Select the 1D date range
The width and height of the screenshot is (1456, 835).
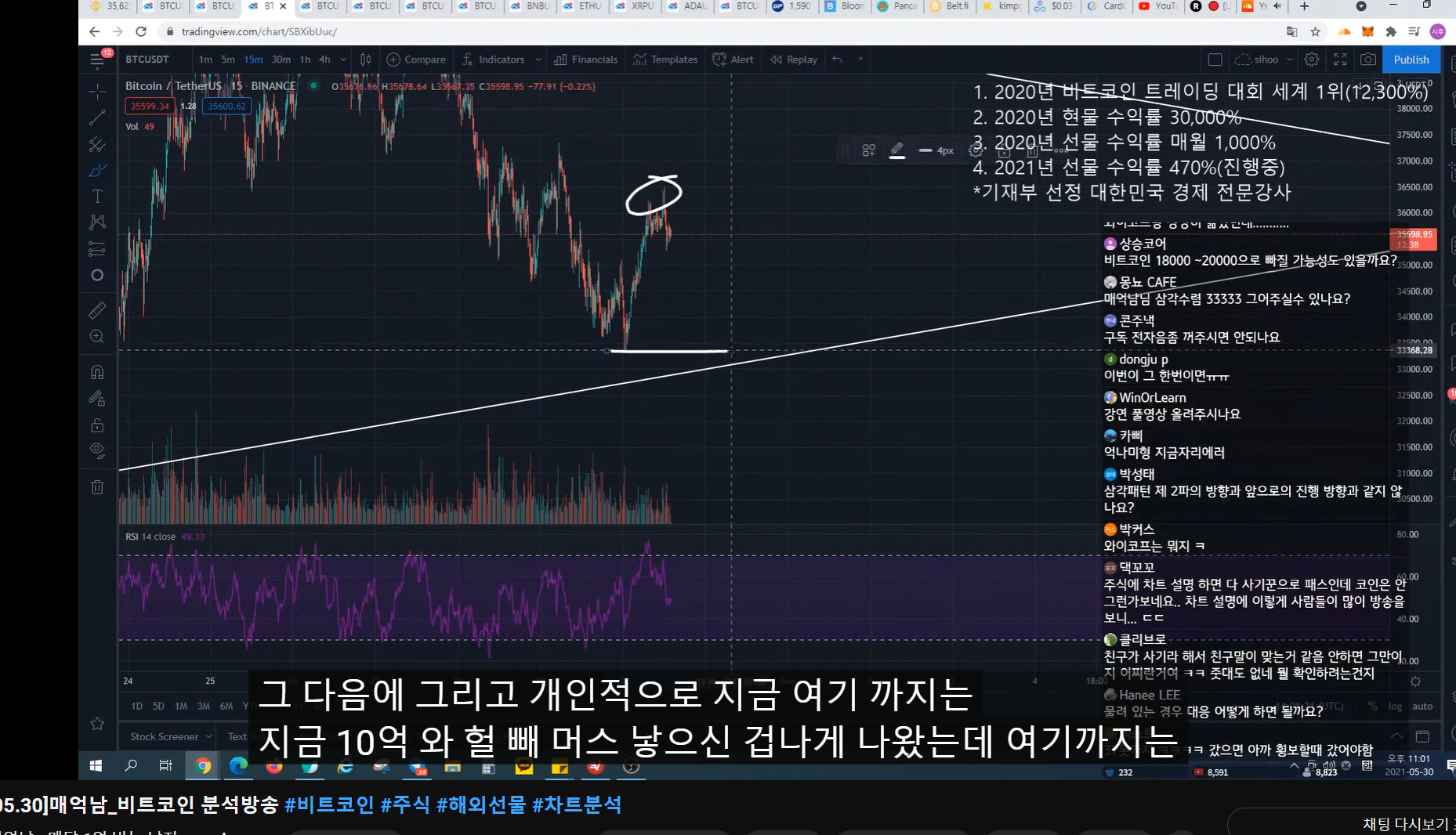136,706
